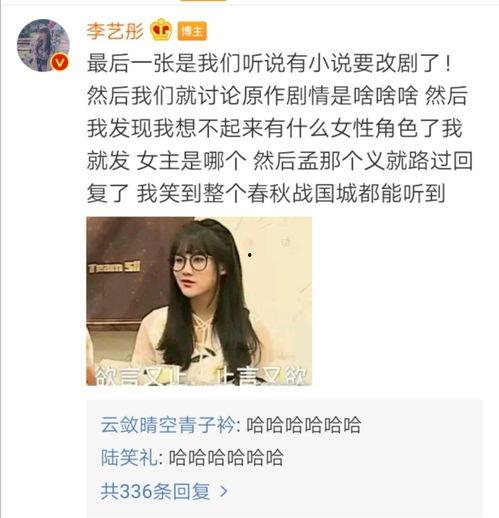Open commenter 云敛晴空青子衿's profile

pos(168,425)
